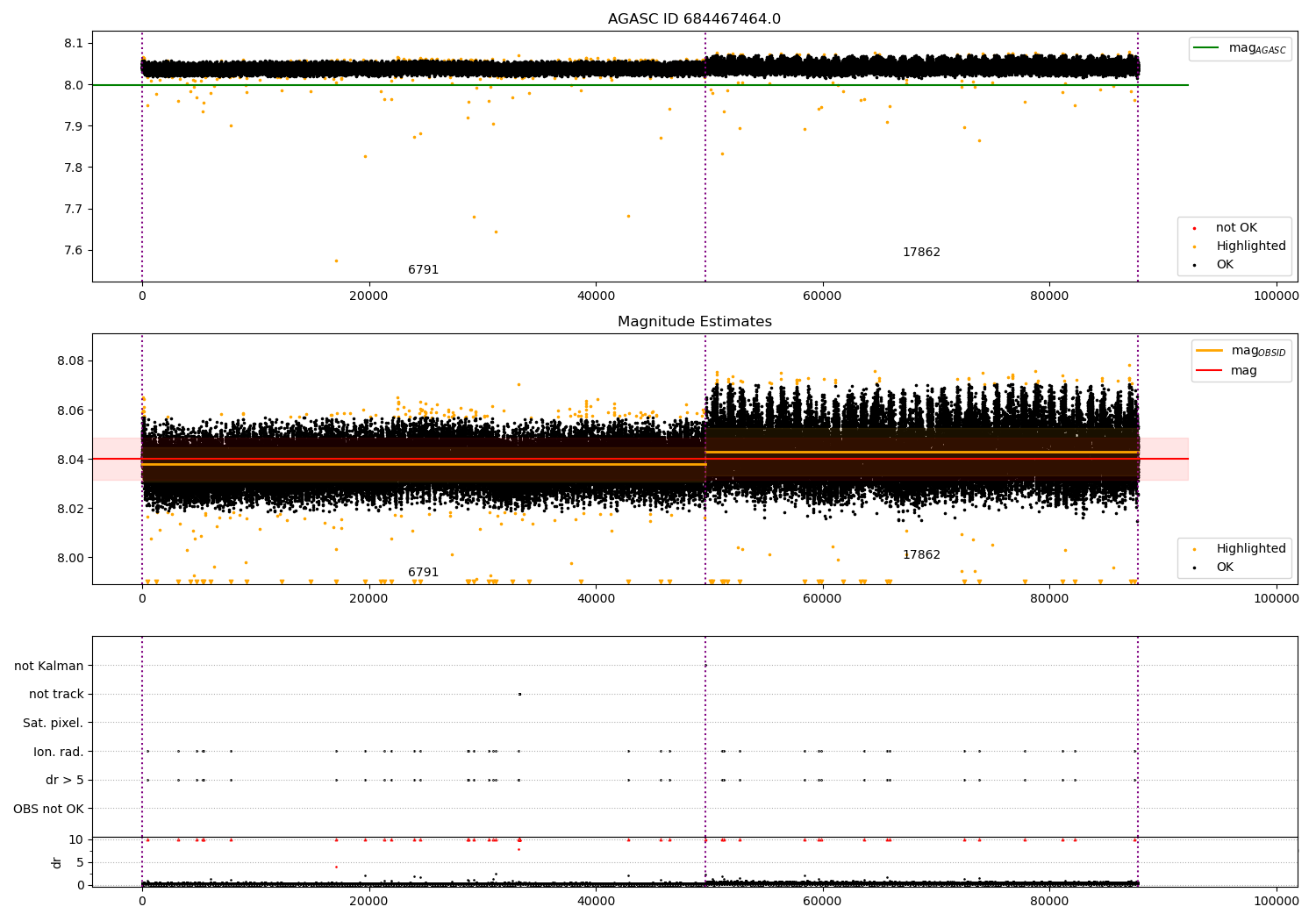Screen dimensions: 1316x921
Task: Click the 60000 x-tick under the dr plot
Action: pyautogui.click(x=823, y=901)
